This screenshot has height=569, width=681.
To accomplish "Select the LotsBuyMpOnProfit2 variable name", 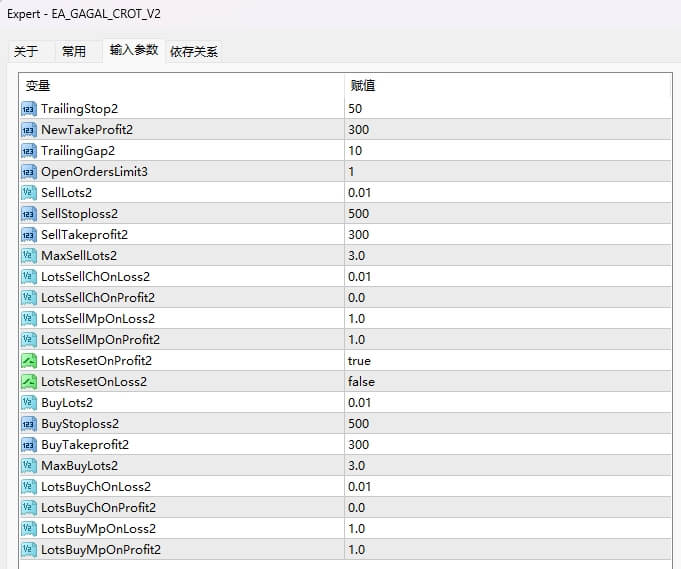I will tap(101, 549).
